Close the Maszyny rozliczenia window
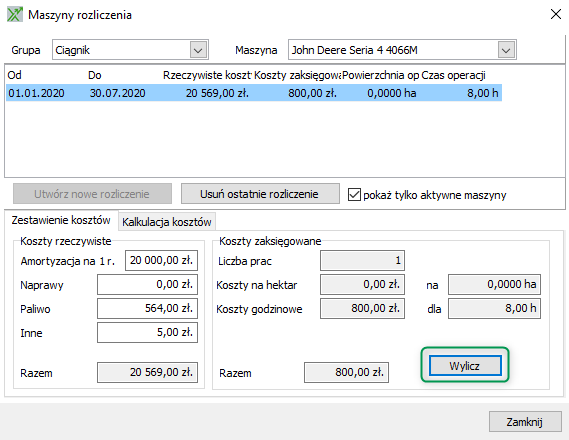 point(556,14)
